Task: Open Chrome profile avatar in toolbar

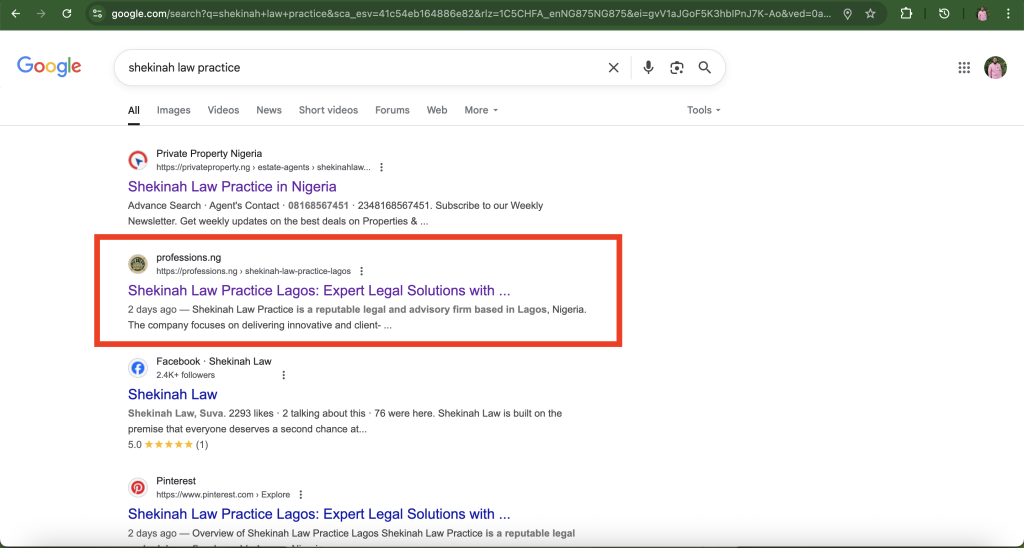Action: (x=982, y=14)
